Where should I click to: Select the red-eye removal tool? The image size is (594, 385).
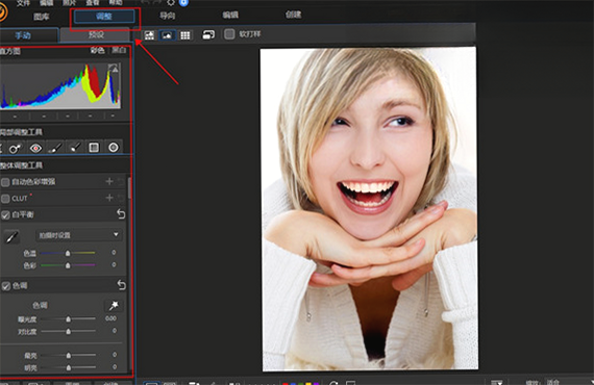pyautogui.click(x=36, y=148)
